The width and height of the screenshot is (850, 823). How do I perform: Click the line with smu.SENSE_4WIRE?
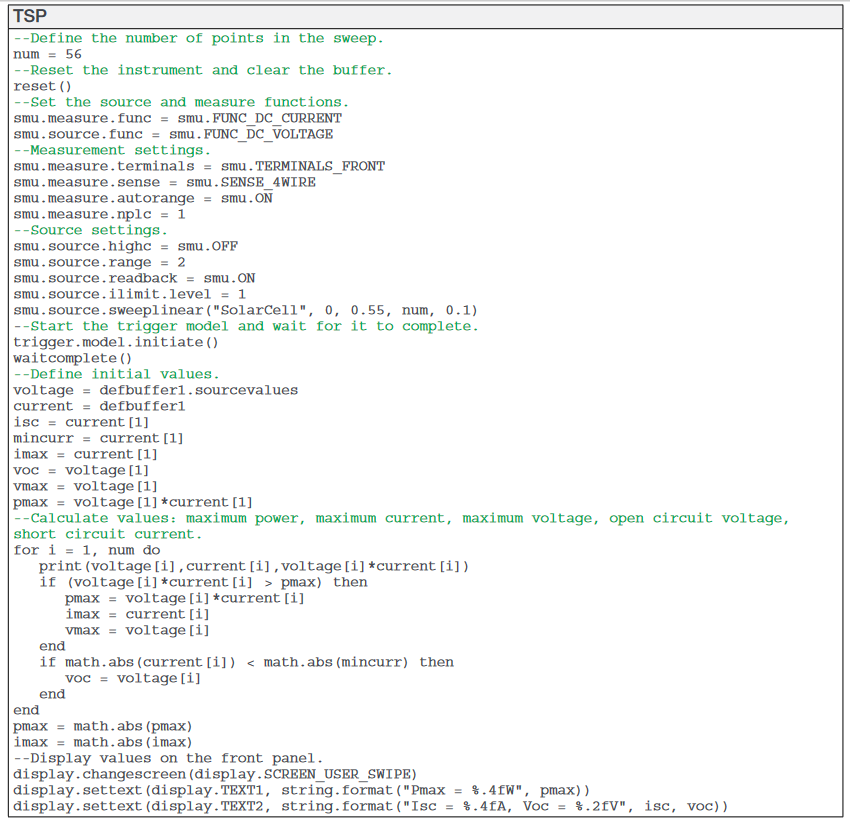coord(164,182)
